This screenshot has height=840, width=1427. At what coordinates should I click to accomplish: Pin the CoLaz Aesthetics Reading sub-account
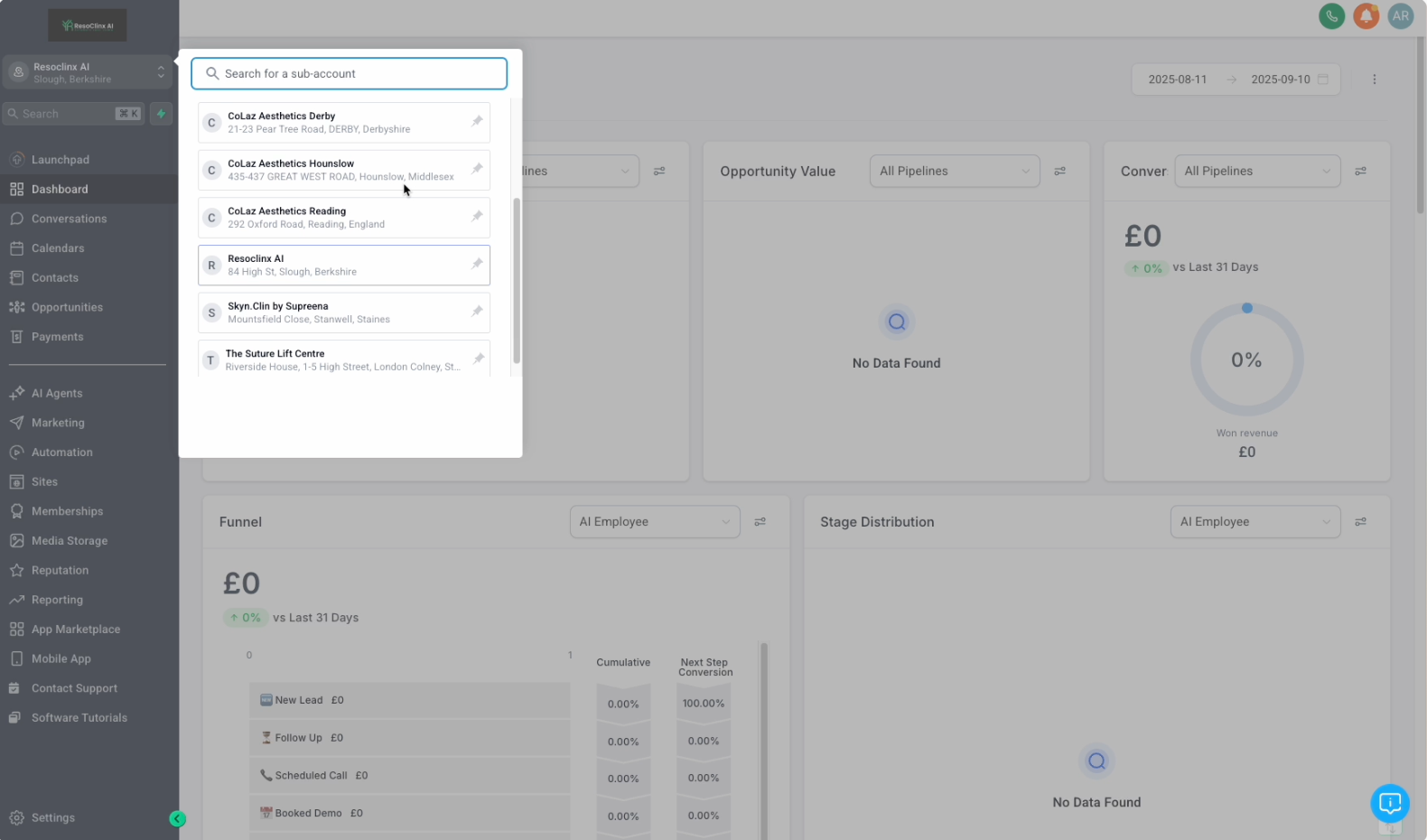[x=477, y=217]
